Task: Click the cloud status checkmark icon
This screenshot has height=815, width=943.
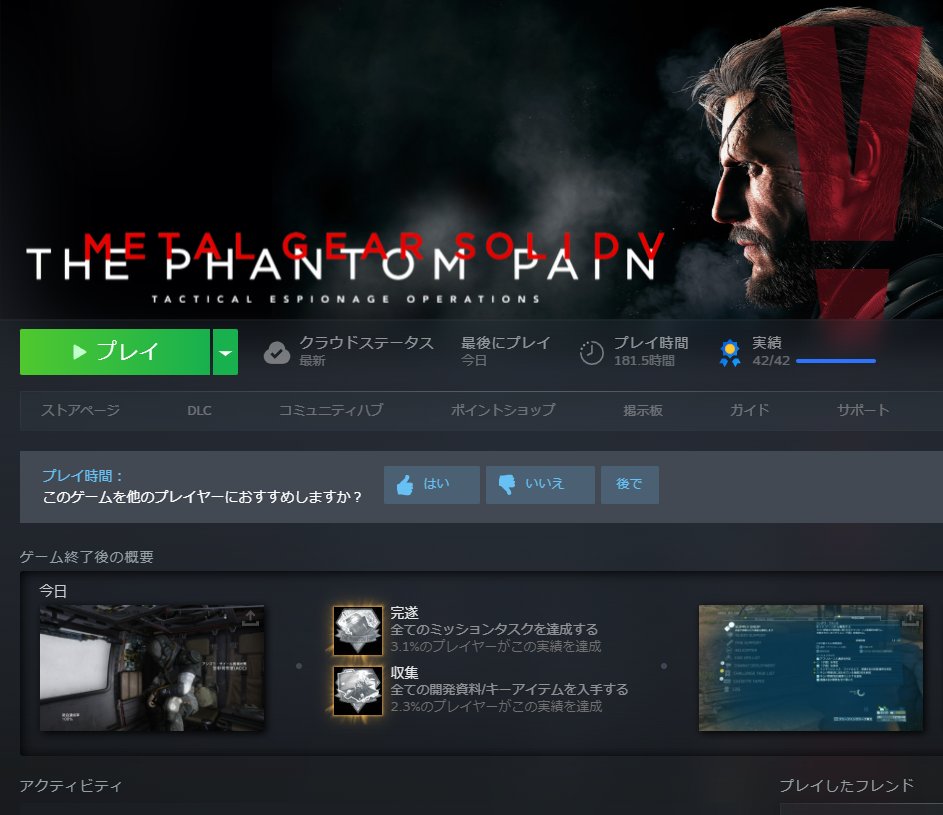Action: [277, 352]
